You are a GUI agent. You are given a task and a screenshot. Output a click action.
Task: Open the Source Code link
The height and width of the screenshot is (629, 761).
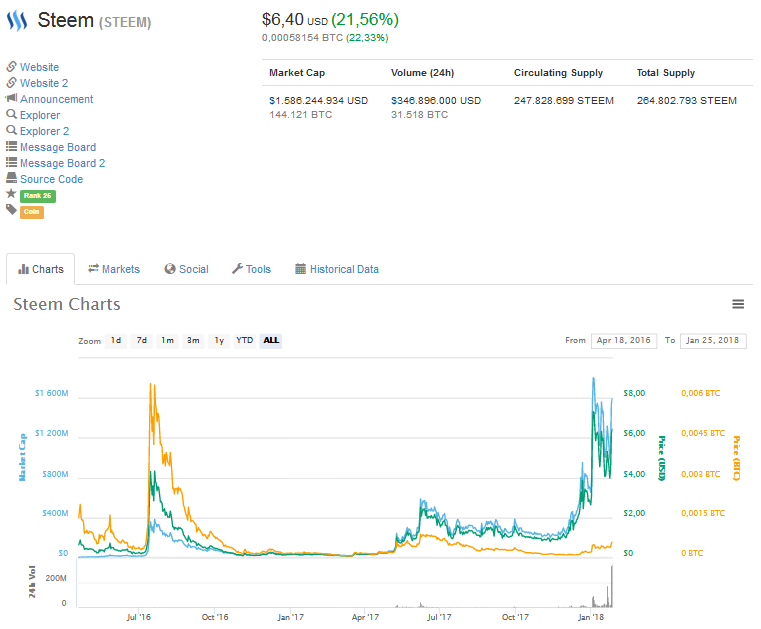(x=51, y=179)
